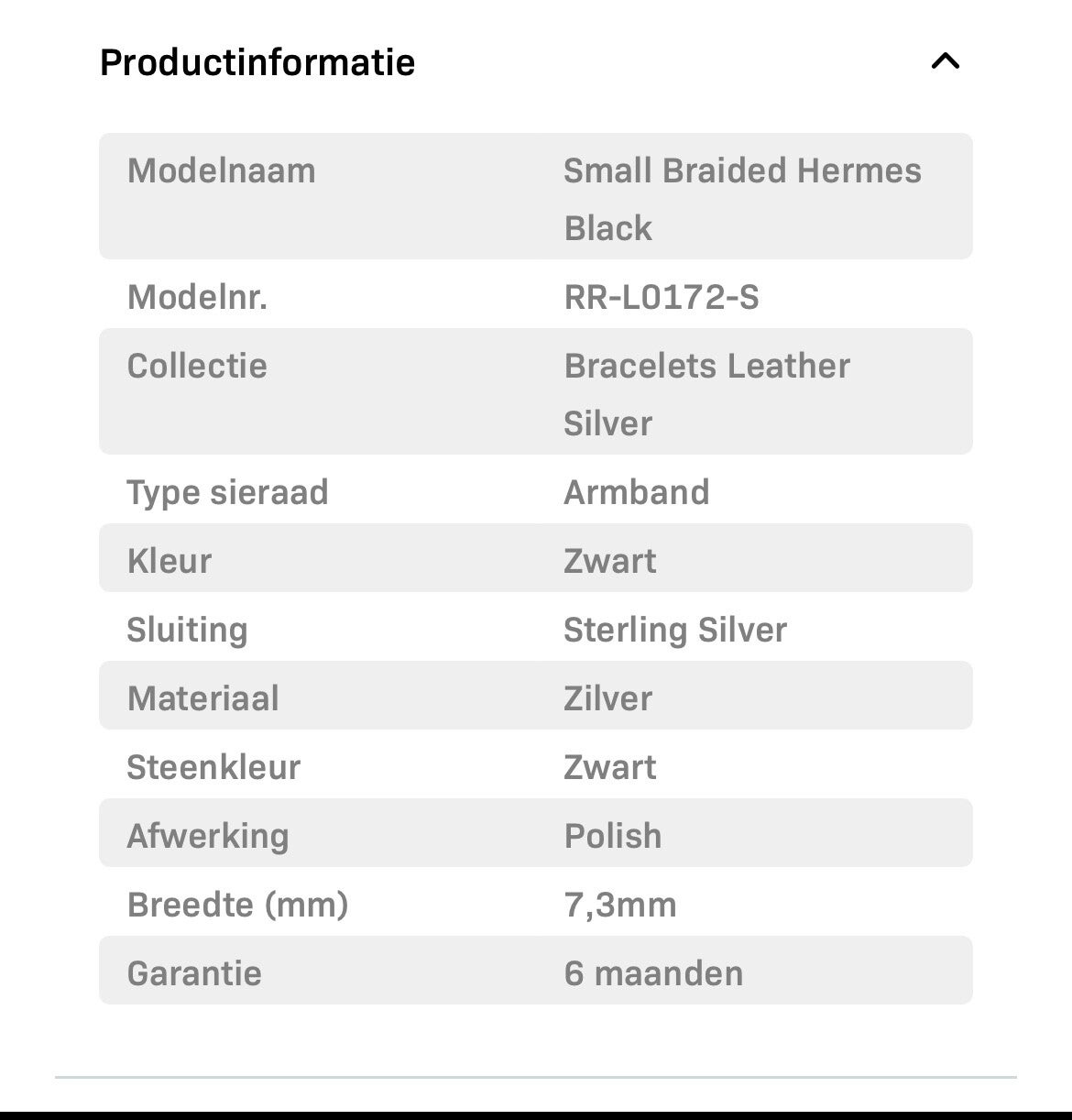Viewport: 1072px width, 1120px height.
Task: Select the Bracelets Leather Silver value
Action: [706, 393]
